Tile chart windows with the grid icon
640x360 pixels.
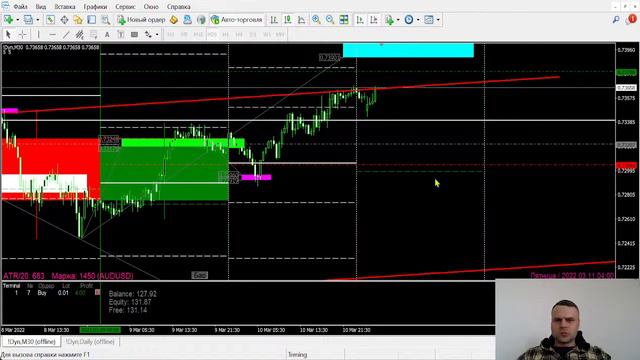344,20
